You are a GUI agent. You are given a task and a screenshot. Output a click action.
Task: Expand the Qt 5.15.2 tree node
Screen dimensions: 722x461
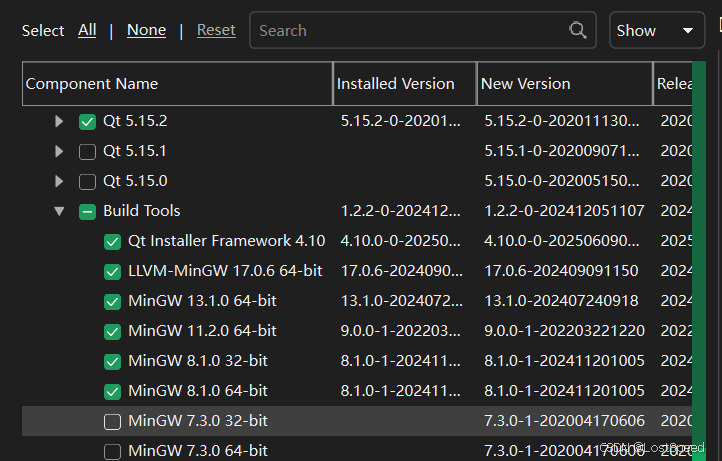click(x=59, y=121)
